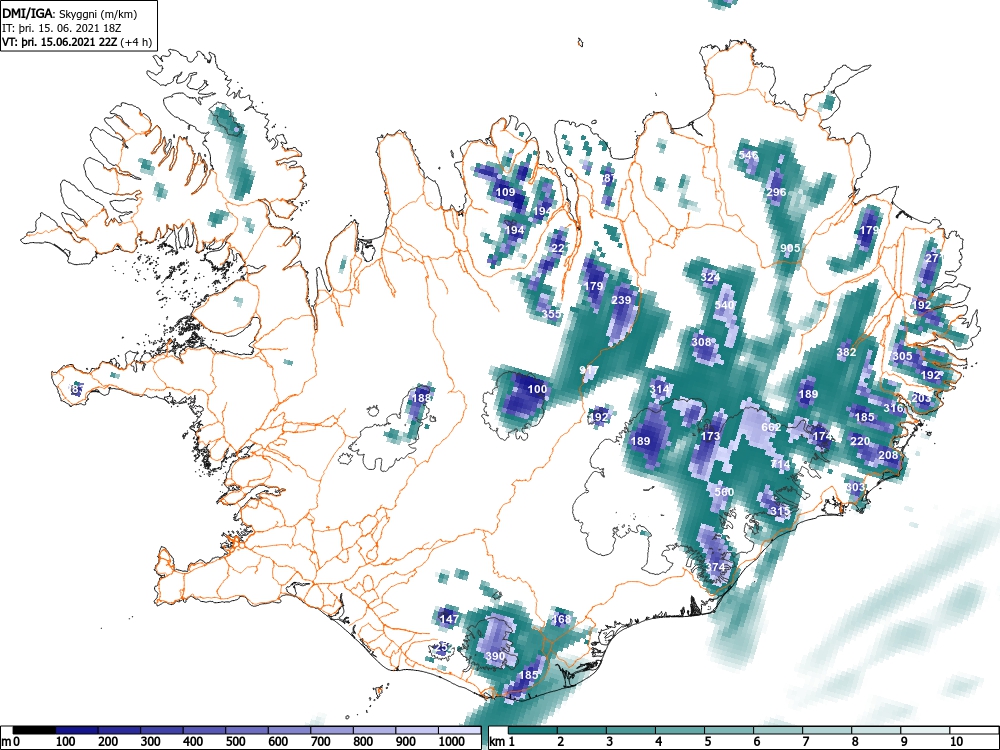
Task: Click the 8–9 km pale legend swatch
Action: (x=876, y=730)
